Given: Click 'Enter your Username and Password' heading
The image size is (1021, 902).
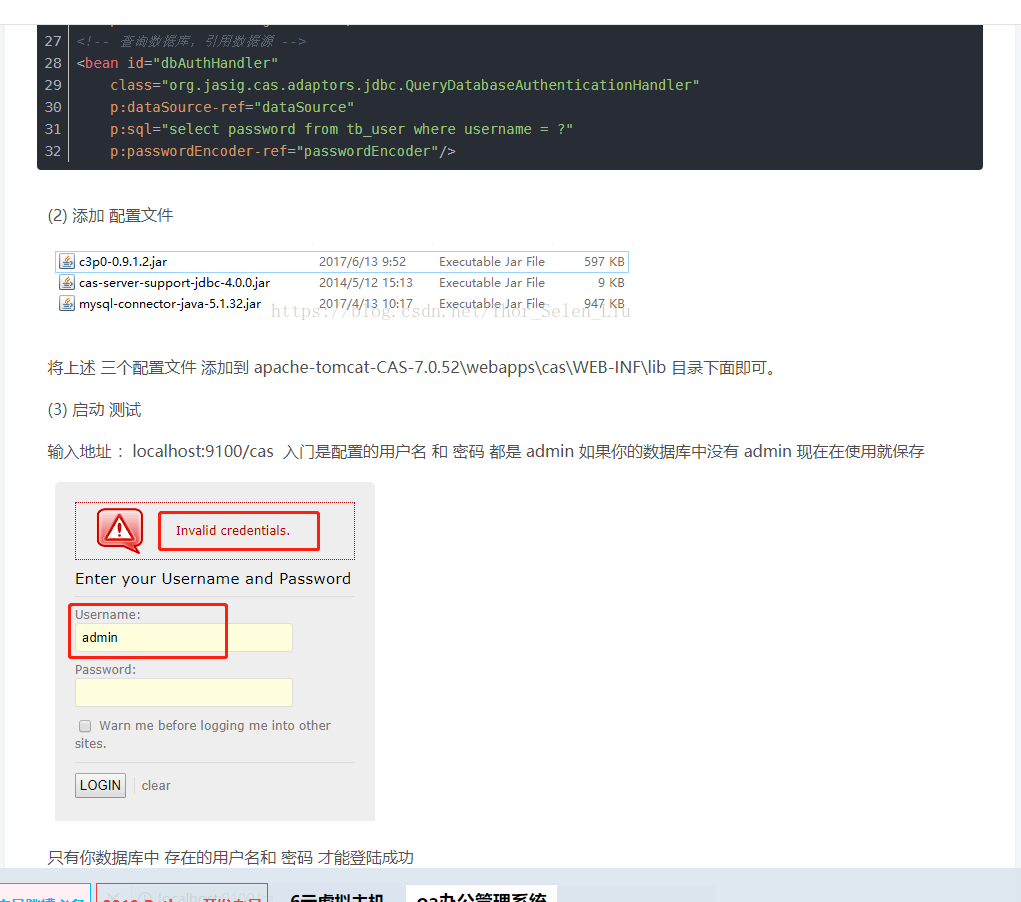Looking at the screenshot, I should (x=213, y=578).
